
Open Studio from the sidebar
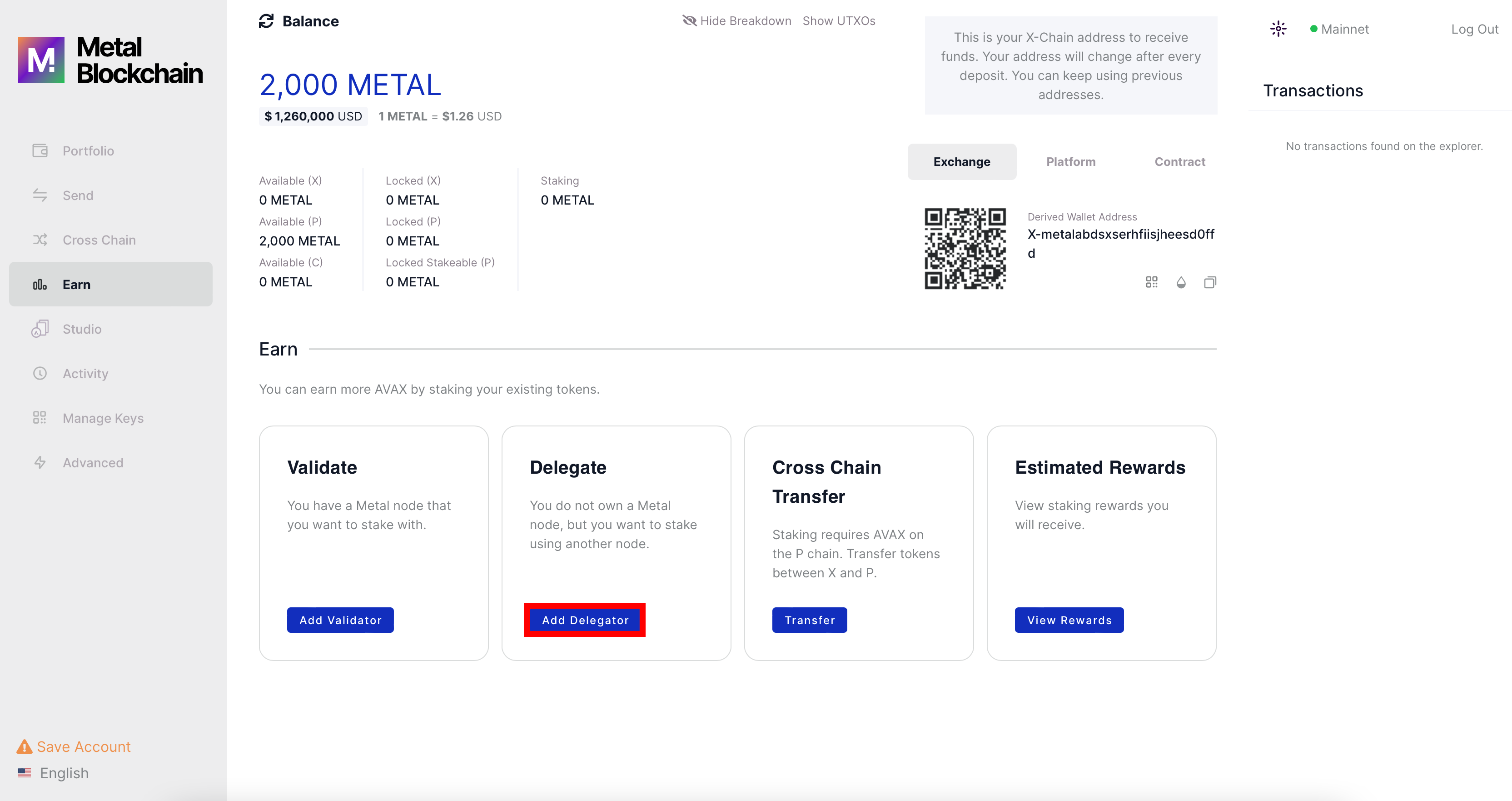pyautogui.click(x=82, y=329)
